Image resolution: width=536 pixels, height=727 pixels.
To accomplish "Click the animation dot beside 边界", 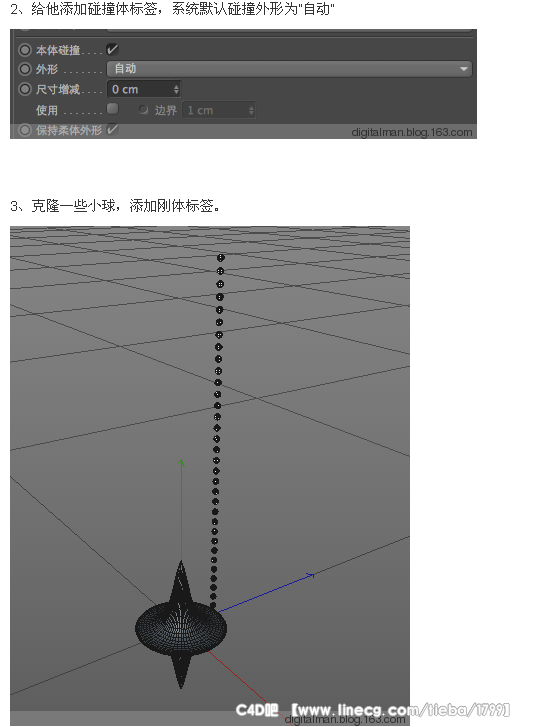I will pyautogui.click(x=143, y=109).
